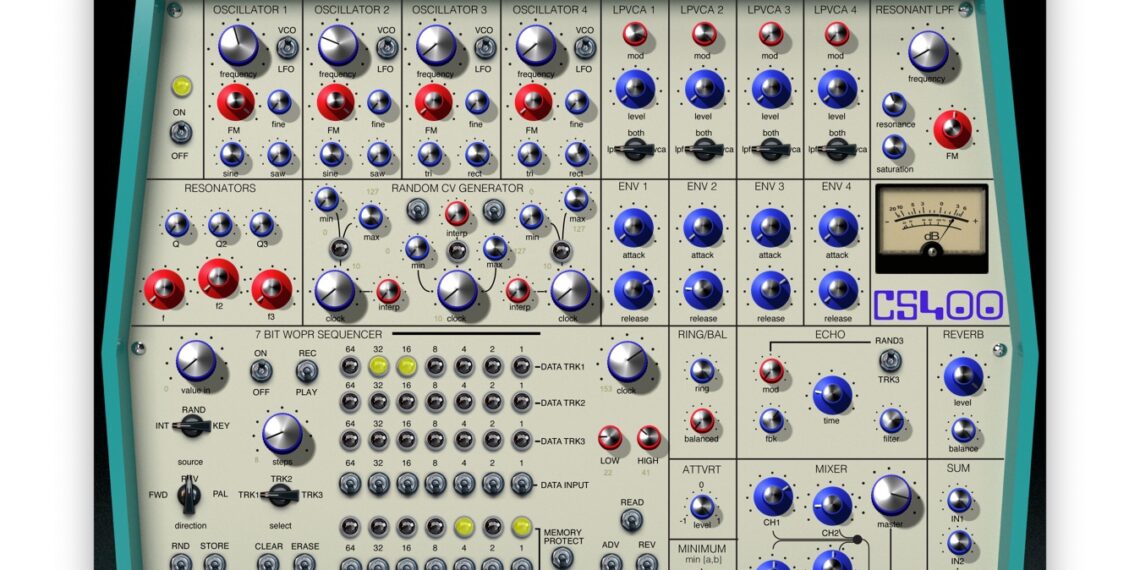Toggle sequencer REC/PLAY switch
1140x570 pixels.
[307, 372]
